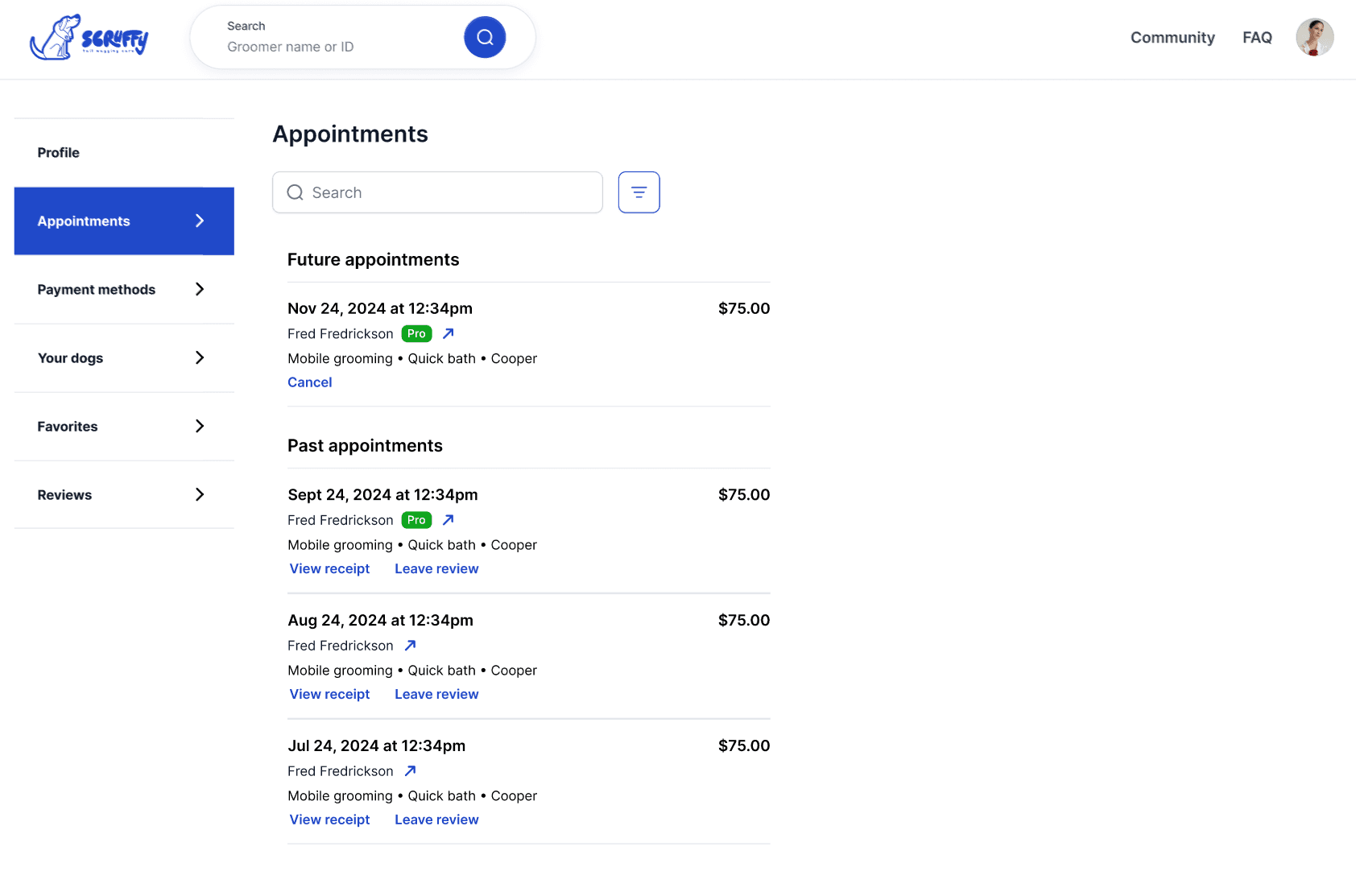1356x896 pixels.
Task: Click the Scruffy dog logo
Action: [89, 37]
